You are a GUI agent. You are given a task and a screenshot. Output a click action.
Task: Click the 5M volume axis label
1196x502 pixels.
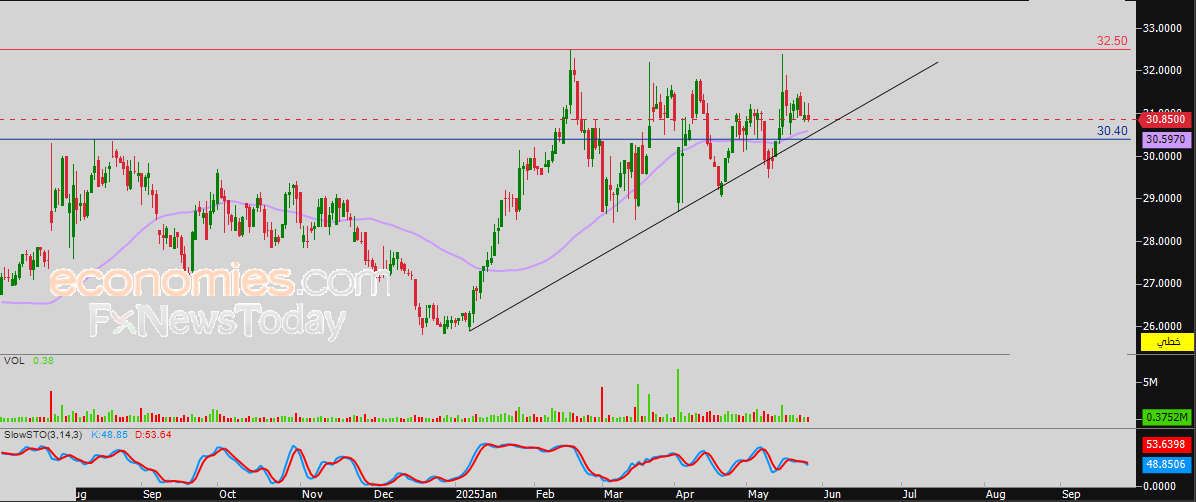tap(1151, 381)
